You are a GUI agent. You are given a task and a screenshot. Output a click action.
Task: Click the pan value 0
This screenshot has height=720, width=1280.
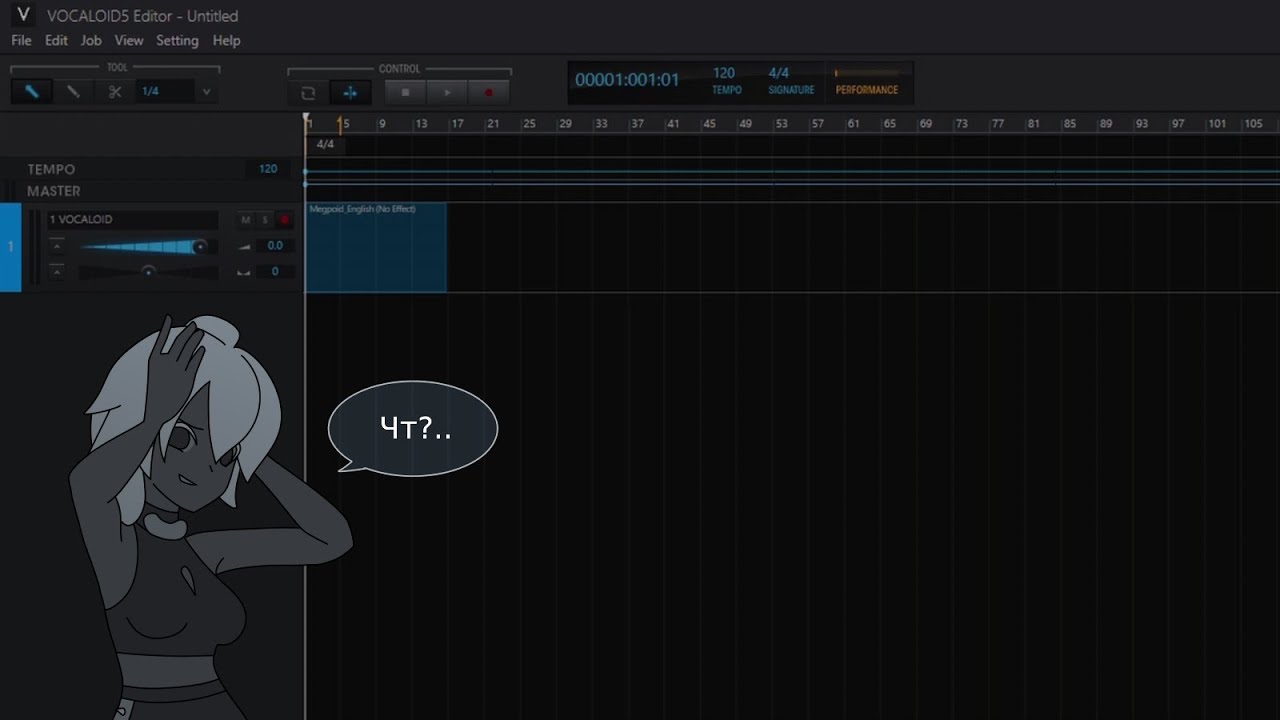point(275,272)
